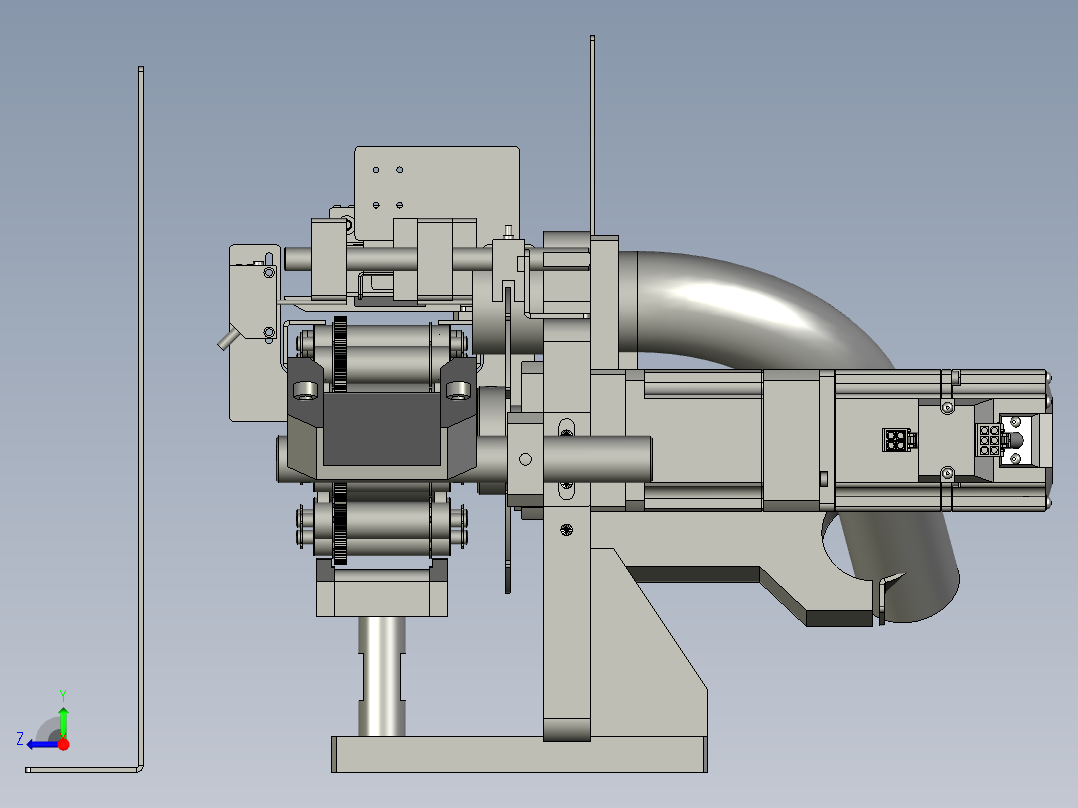Select the thin L-shaped sheet on left
1078x808 pixels.
pos(141,417)
